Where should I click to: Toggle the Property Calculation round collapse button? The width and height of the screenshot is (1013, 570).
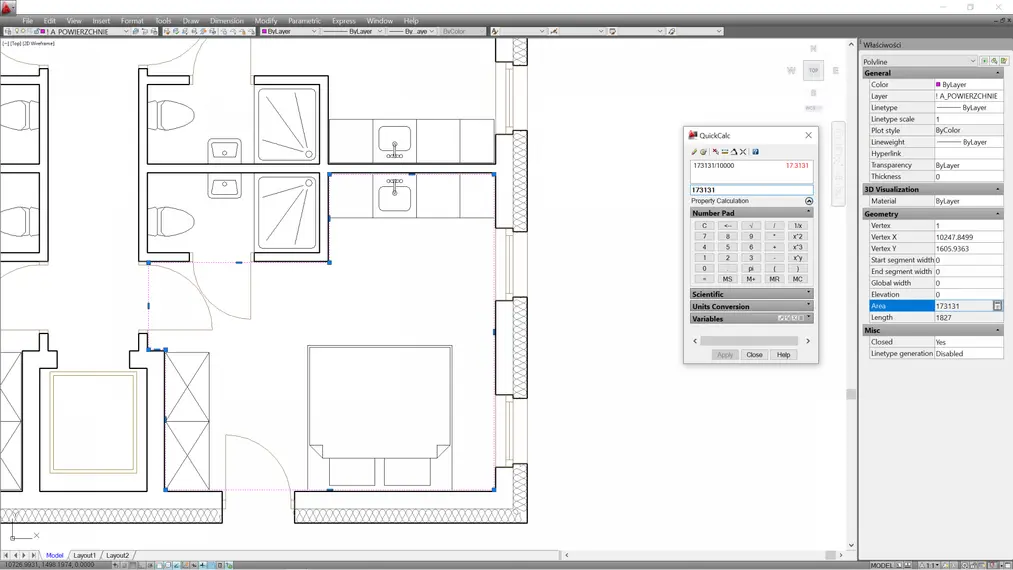pos(809,201)
